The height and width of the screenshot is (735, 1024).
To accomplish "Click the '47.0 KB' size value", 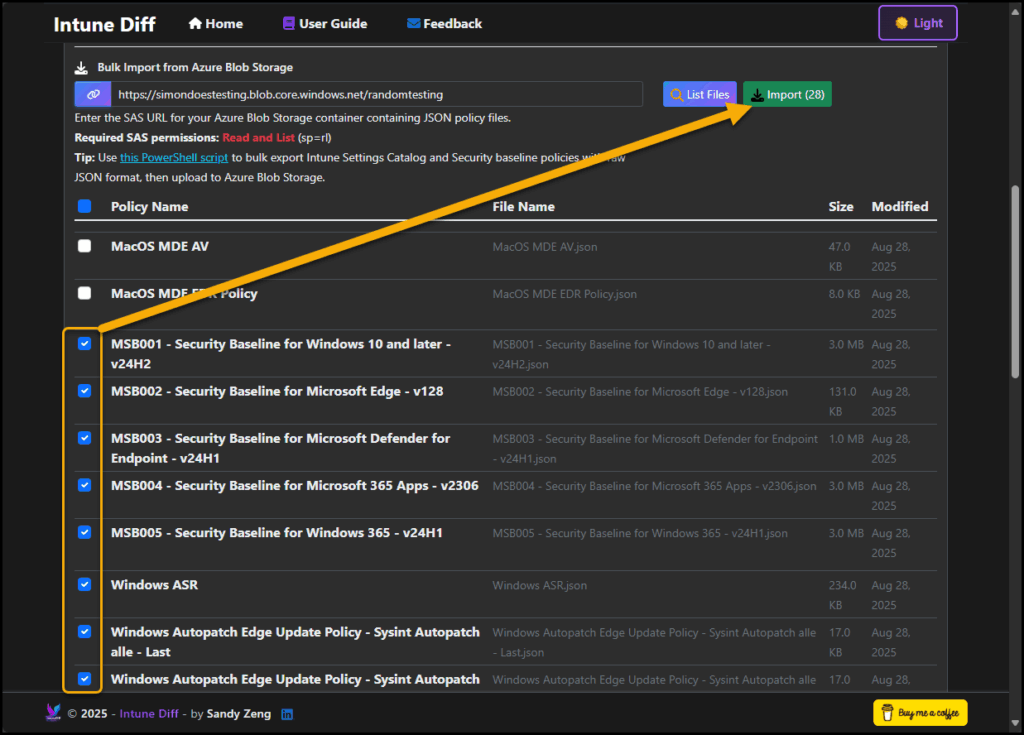I will pyautogui.click(x=839, y=257).
